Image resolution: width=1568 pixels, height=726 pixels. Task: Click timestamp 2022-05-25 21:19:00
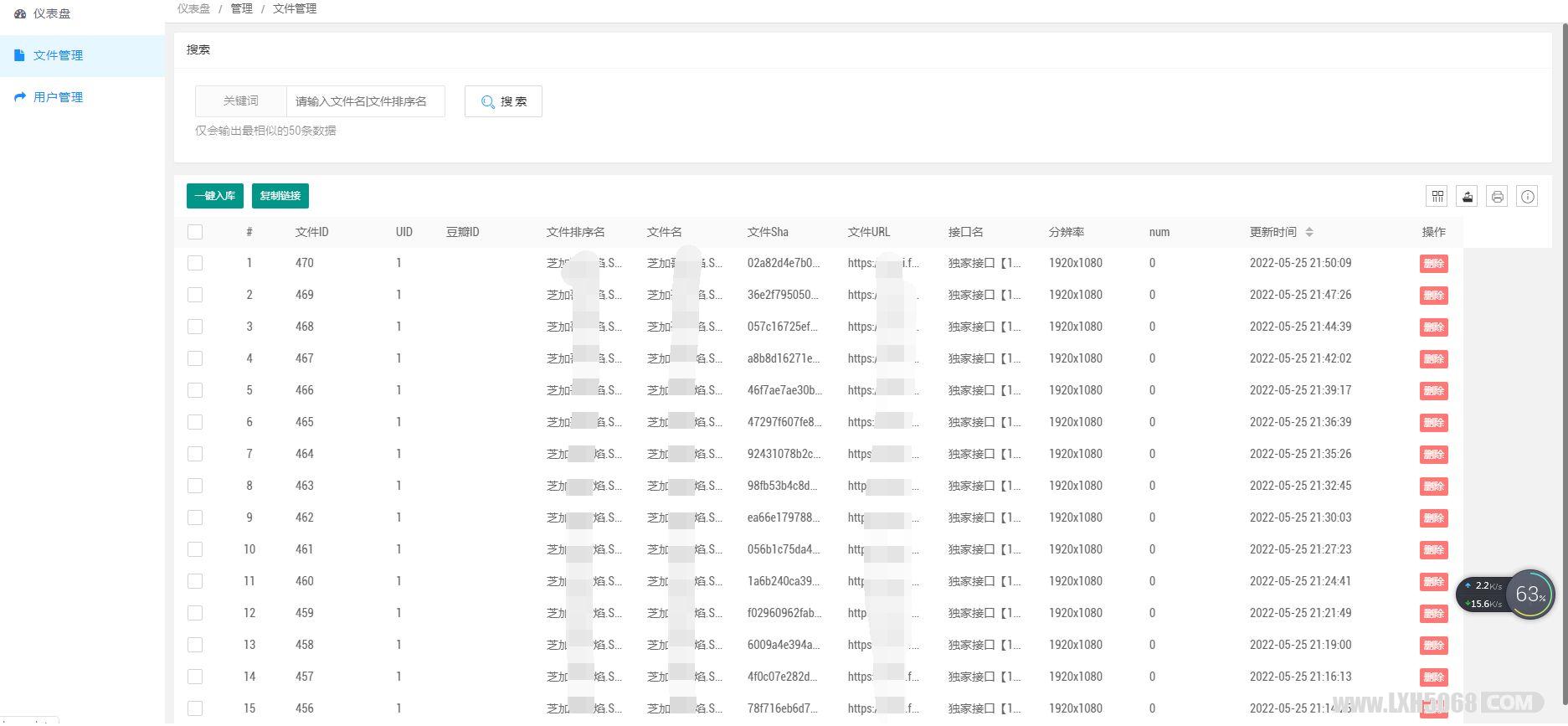tap(1300, 645)
